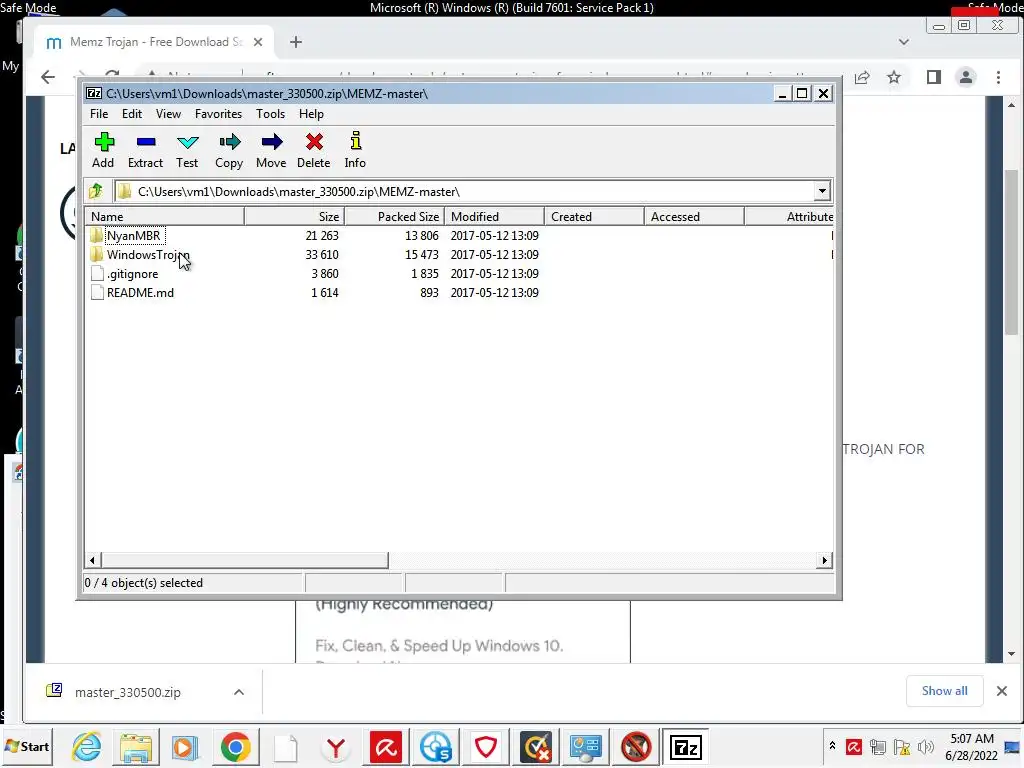Open Chrome three-dot menu
Screen dimensions: 1024x768
999,78
